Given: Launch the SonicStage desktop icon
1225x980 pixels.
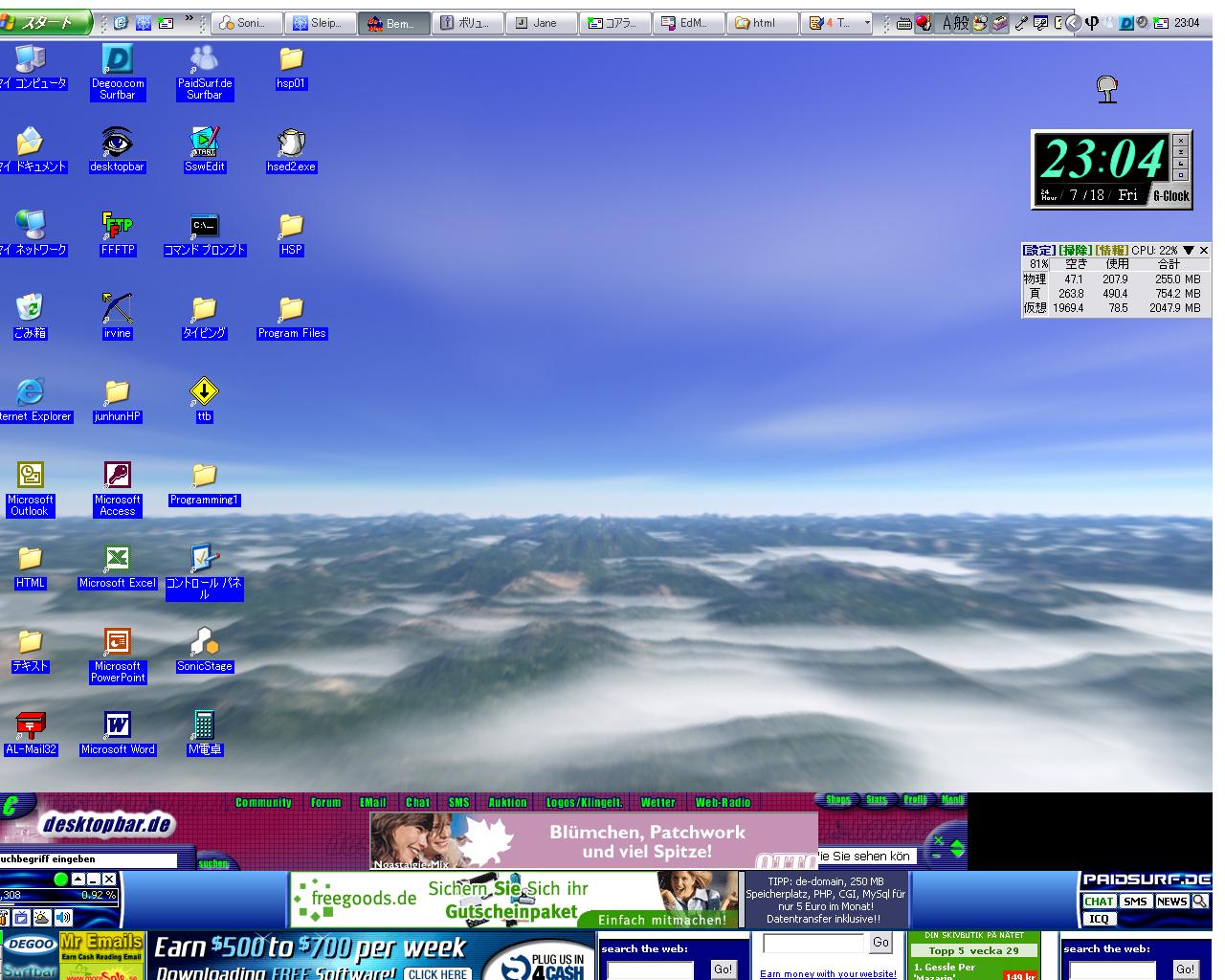Looking at the screenshot, I should (205, 649).
